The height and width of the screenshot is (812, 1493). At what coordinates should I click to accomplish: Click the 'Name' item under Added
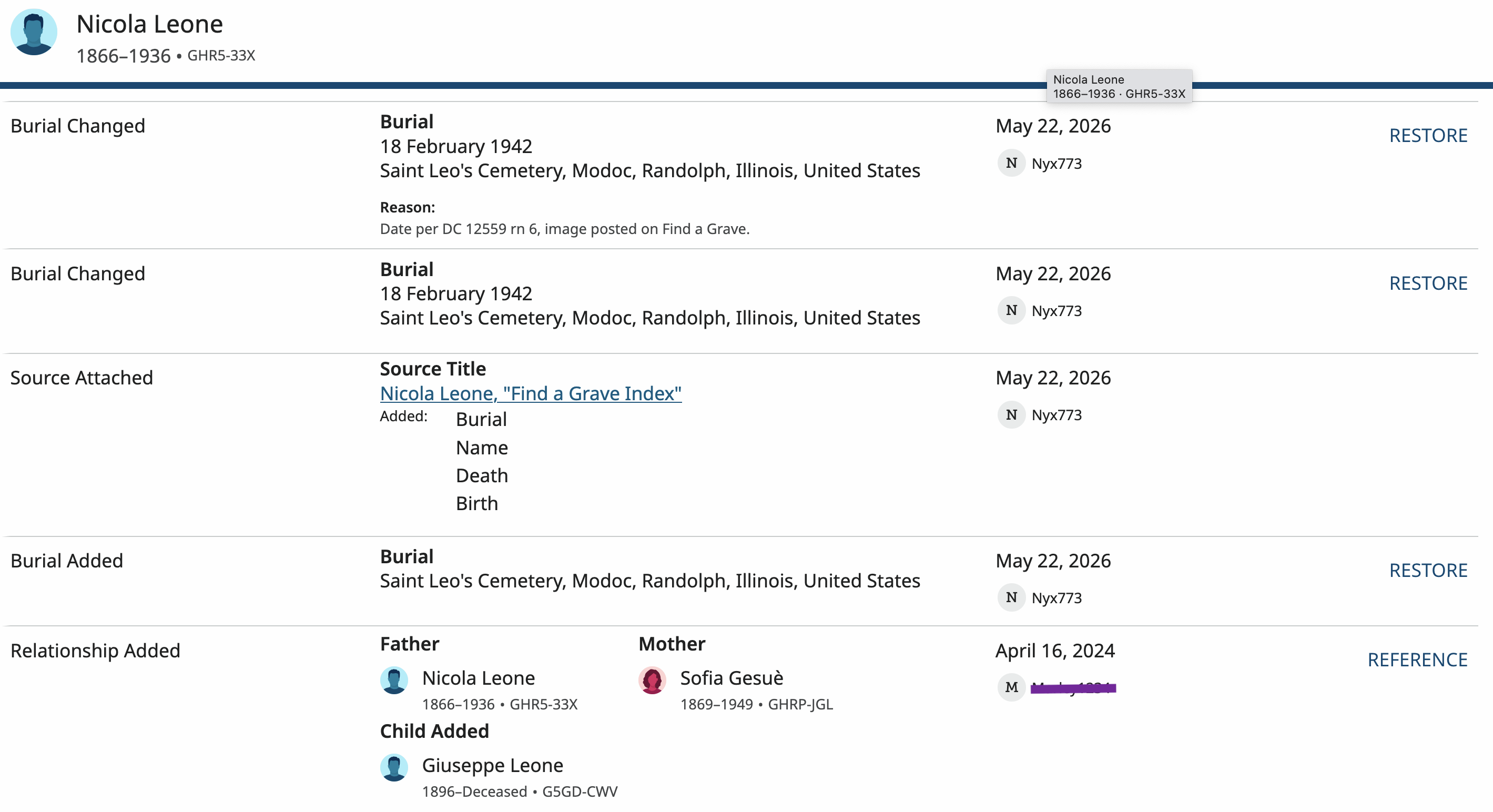(x=482, y=448)
